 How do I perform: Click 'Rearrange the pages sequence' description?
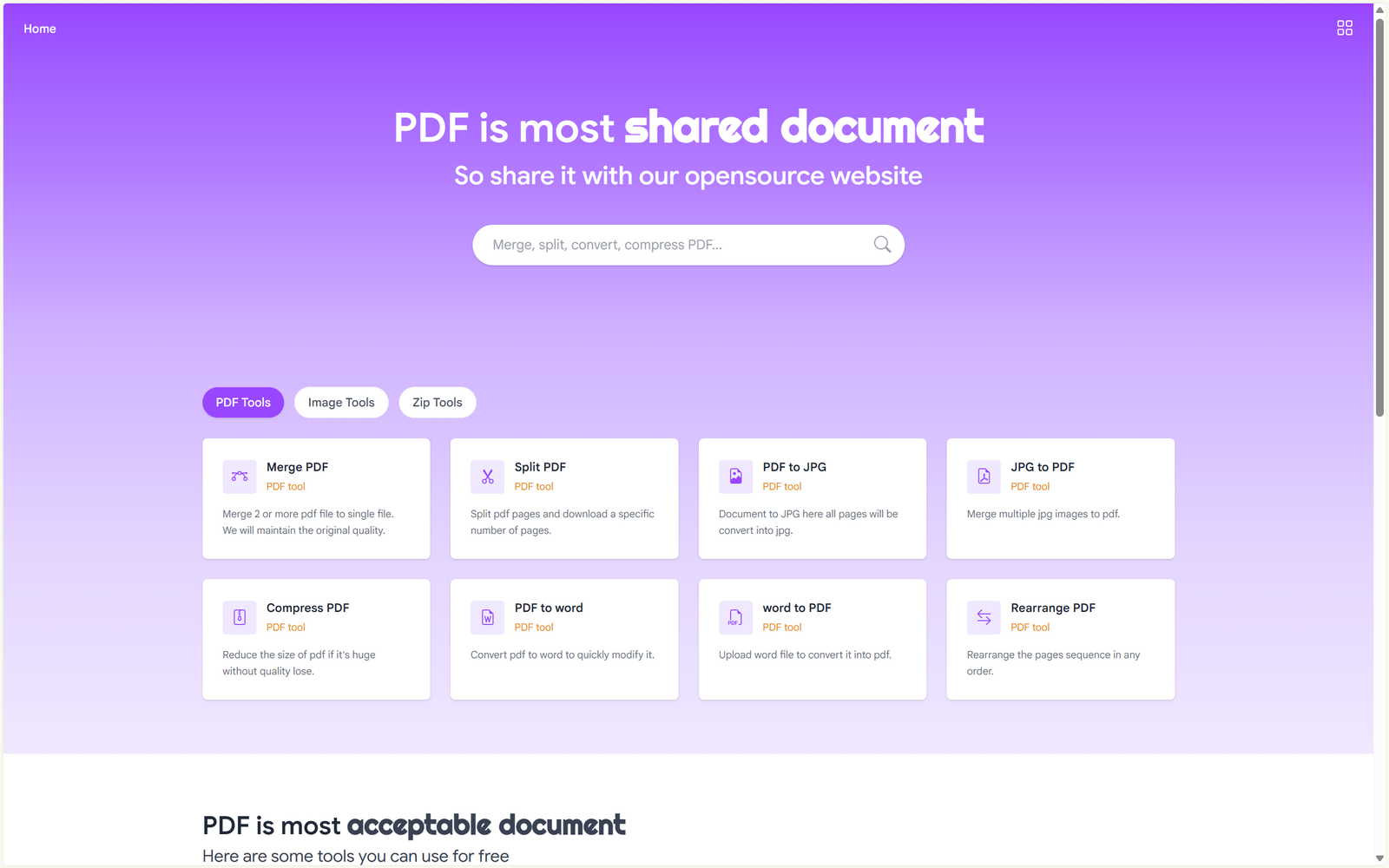(1053, 662)
